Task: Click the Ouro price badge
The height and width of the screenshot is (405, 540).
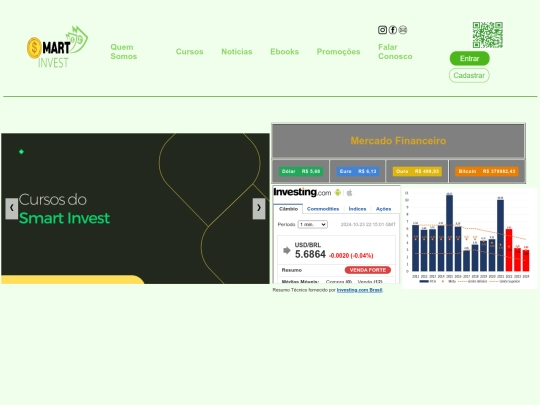Action: pyautogui.click(x=417, y=172)
